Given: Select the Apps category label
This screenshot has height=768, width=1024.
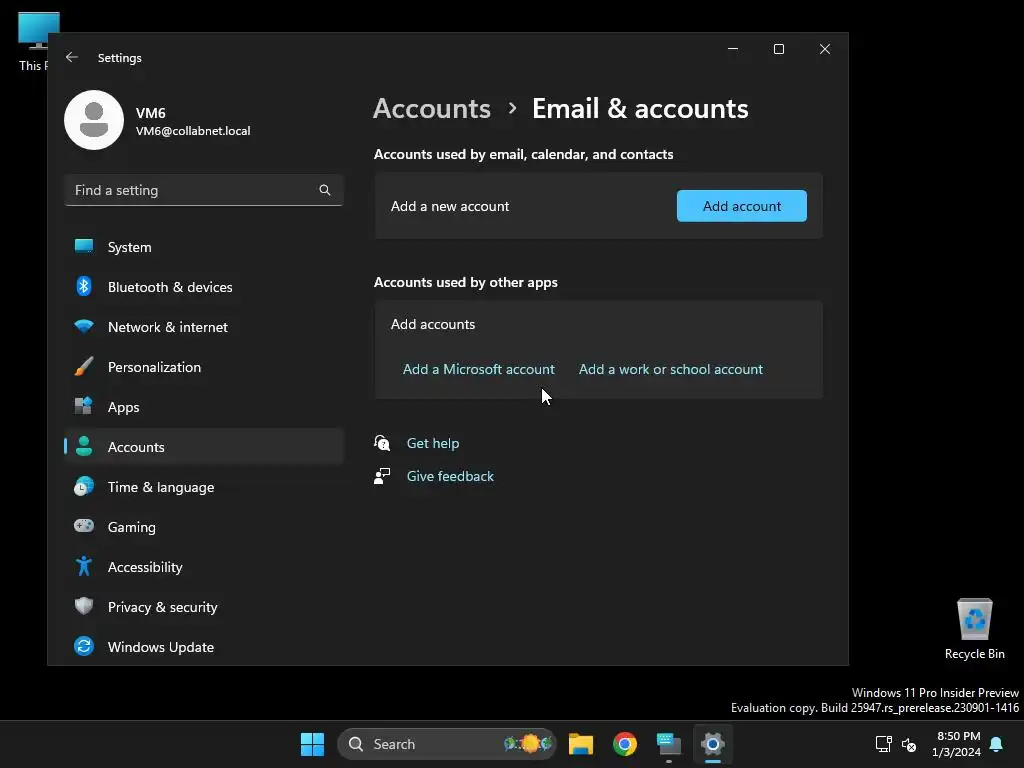Looking at the screenshot, I should [123, 407].
